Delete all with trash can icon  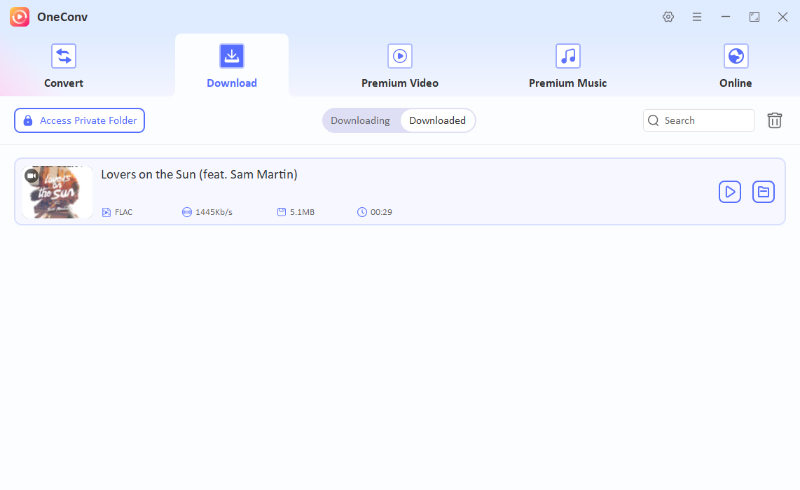tap(774, 120)
